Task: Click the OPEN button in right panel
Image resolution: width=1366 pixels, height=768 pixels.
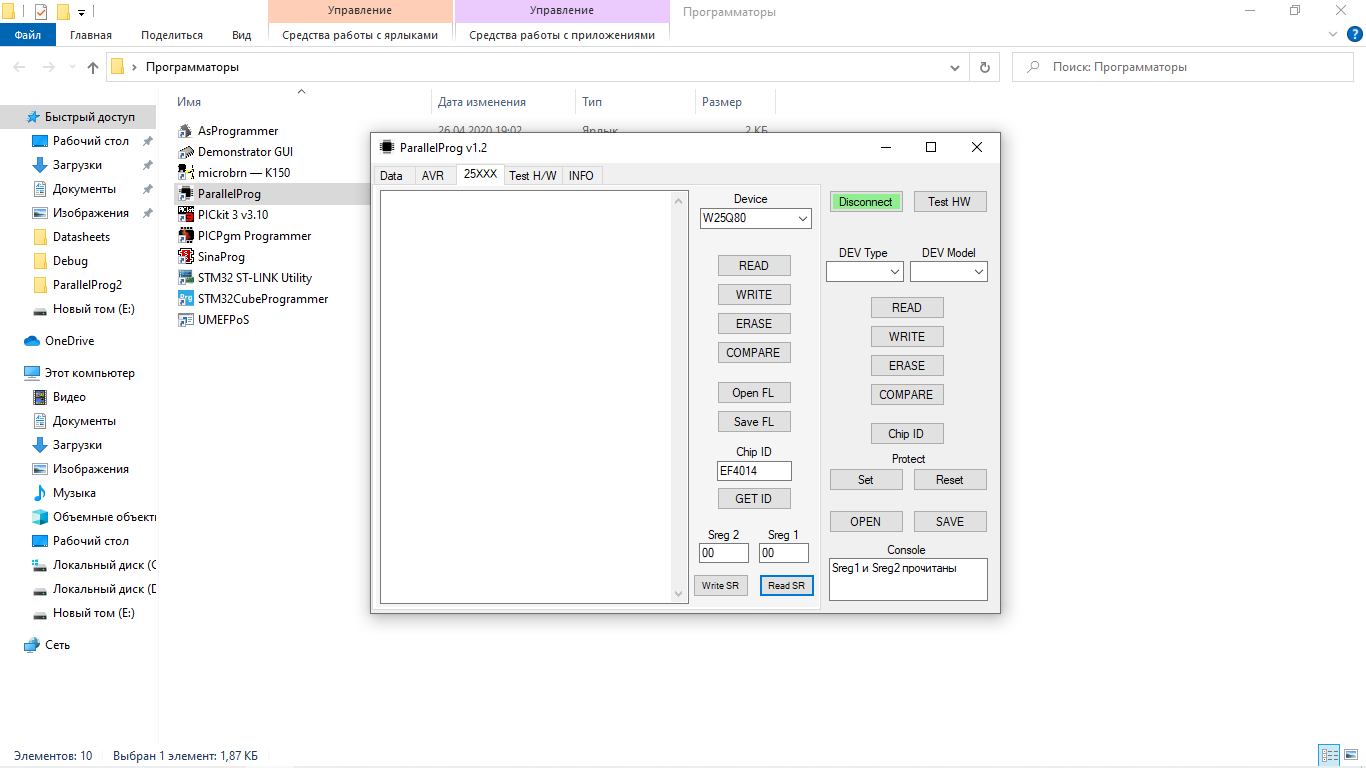Action: point(866,522)
